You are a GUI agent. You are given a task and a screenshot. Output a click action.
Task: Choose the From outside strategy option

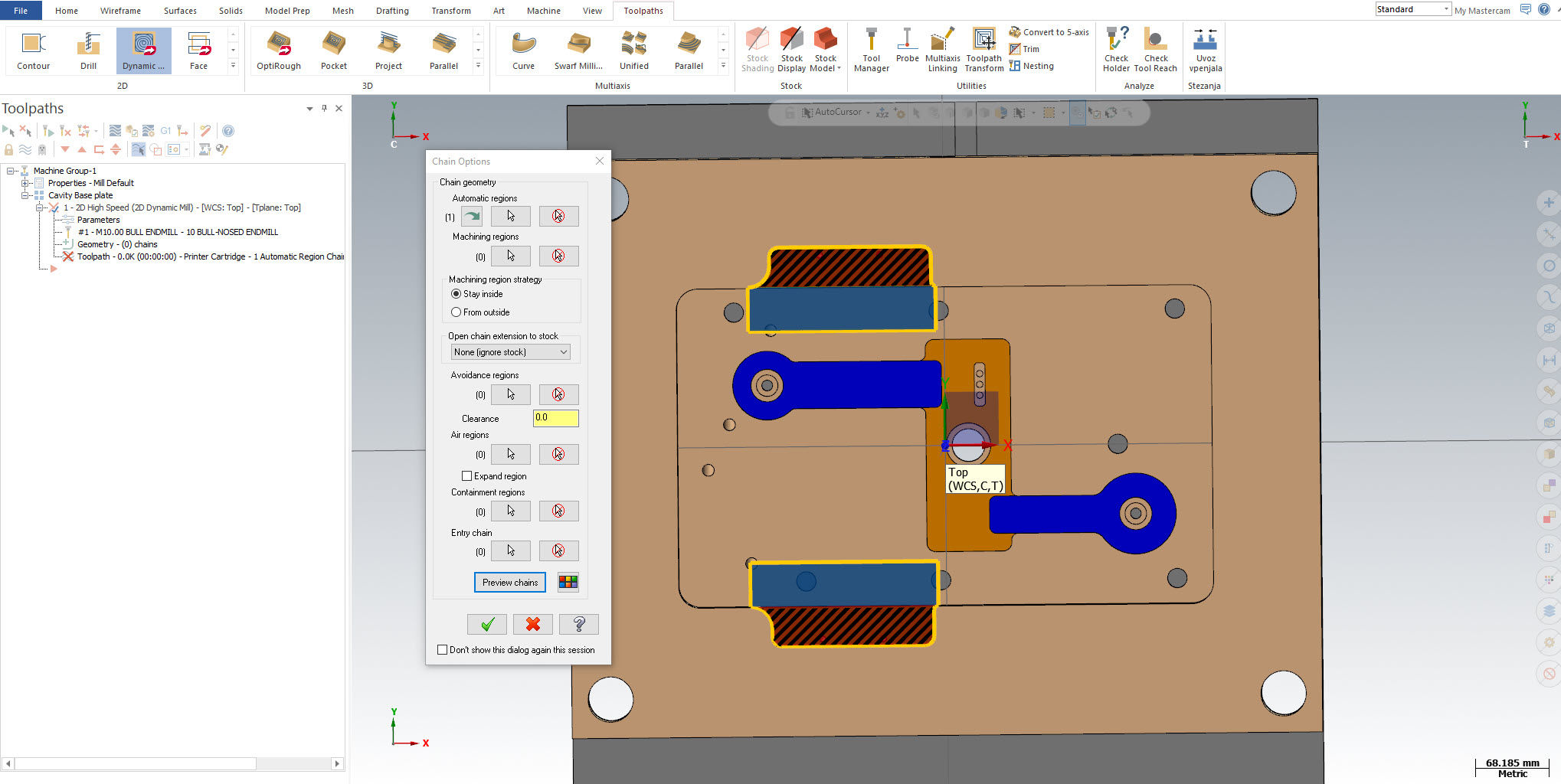pos(457,312)
